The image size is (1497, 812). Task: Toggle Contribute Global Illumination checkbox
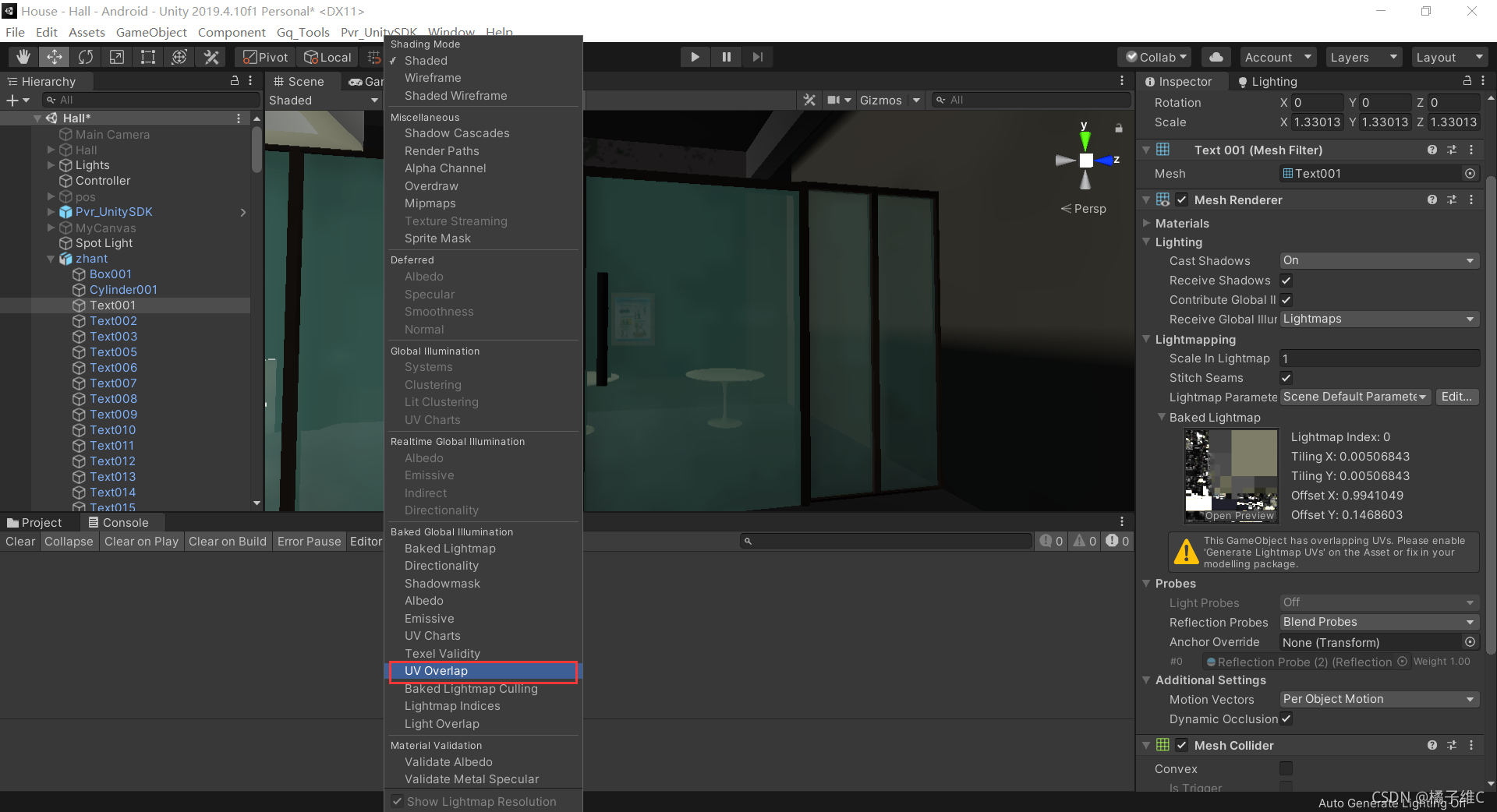(x=1286, y=300)
